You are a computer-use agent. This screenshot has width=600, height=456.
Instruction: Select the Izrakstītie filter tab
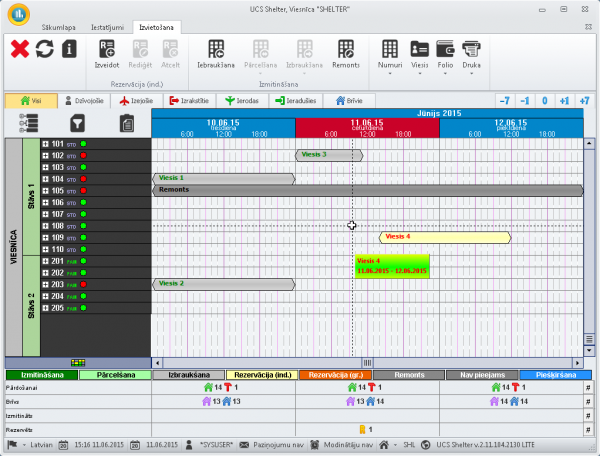(190, 101)
